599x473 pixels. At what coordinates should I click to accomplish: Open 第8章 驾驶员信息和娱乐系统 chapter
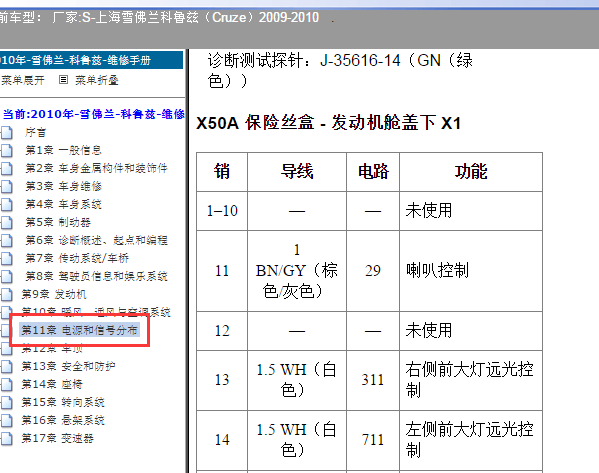[x=96, y=276]
